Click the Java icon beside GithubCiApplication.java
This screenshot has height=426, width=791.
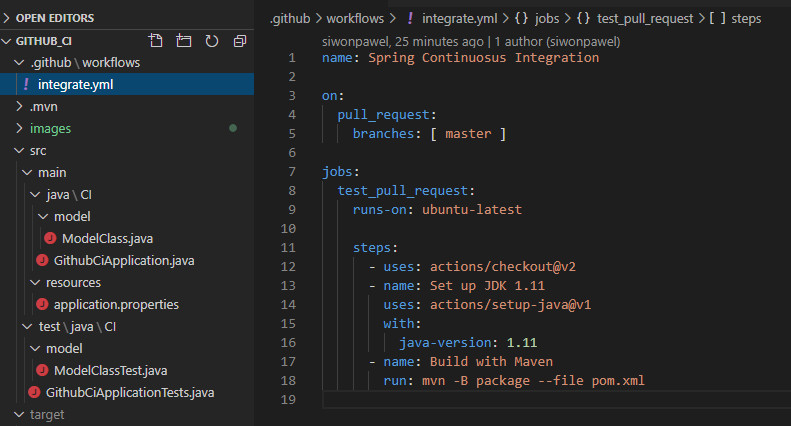pos(42,260)
